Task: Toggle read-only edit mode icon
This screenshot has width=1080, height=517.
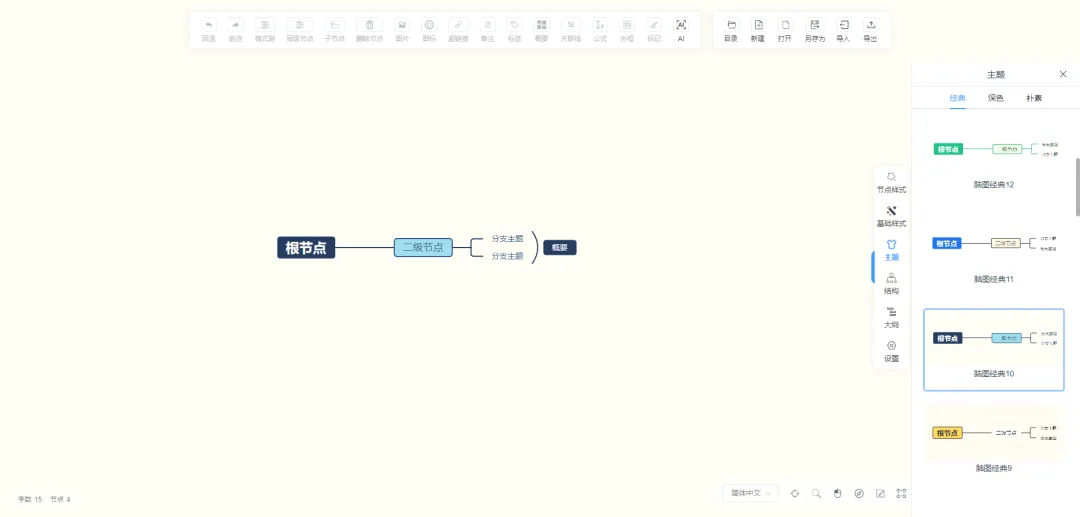Action: click(880, 493)
